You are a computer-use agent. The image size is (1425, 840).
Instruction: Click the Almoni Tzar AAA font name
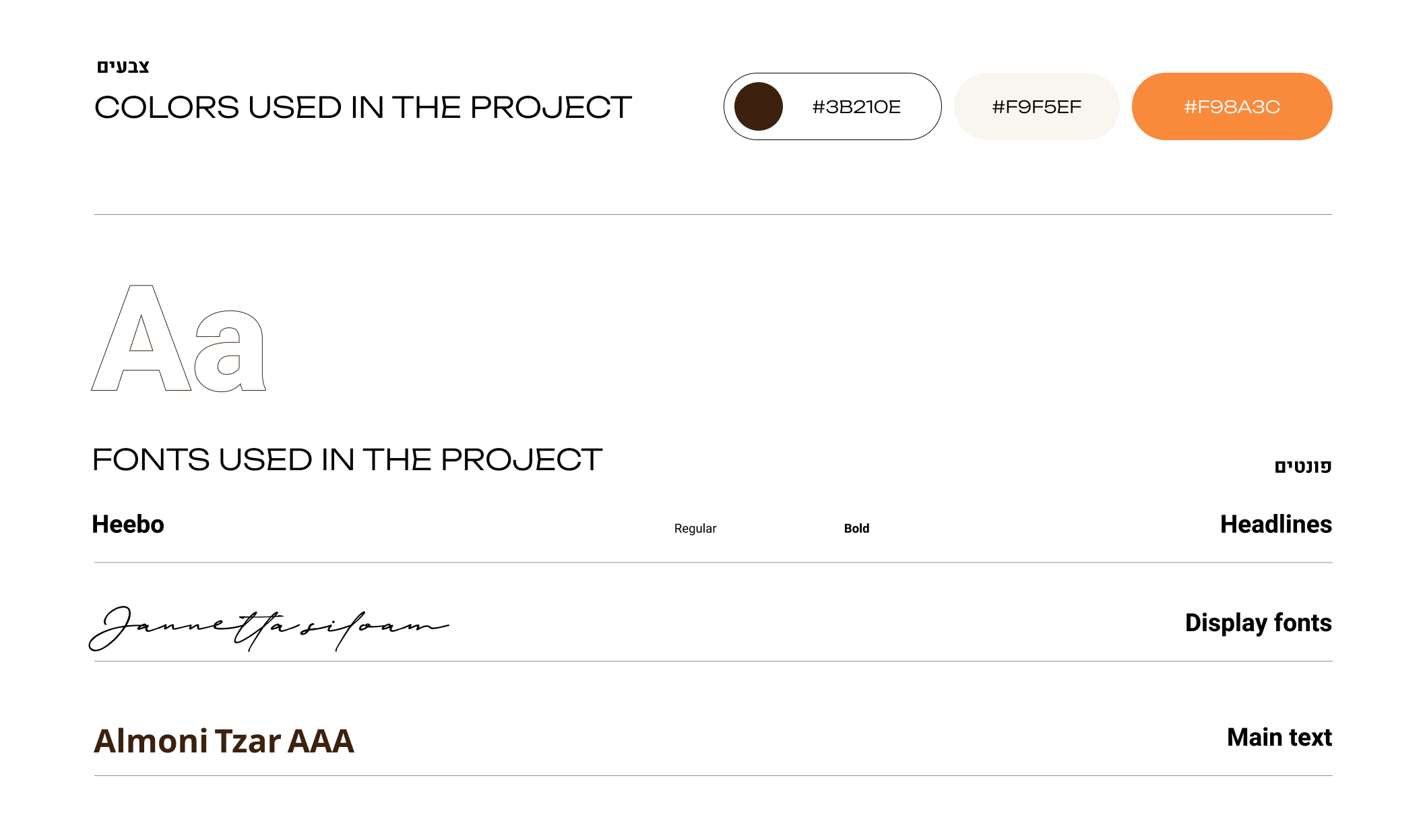tap(224, 741)
